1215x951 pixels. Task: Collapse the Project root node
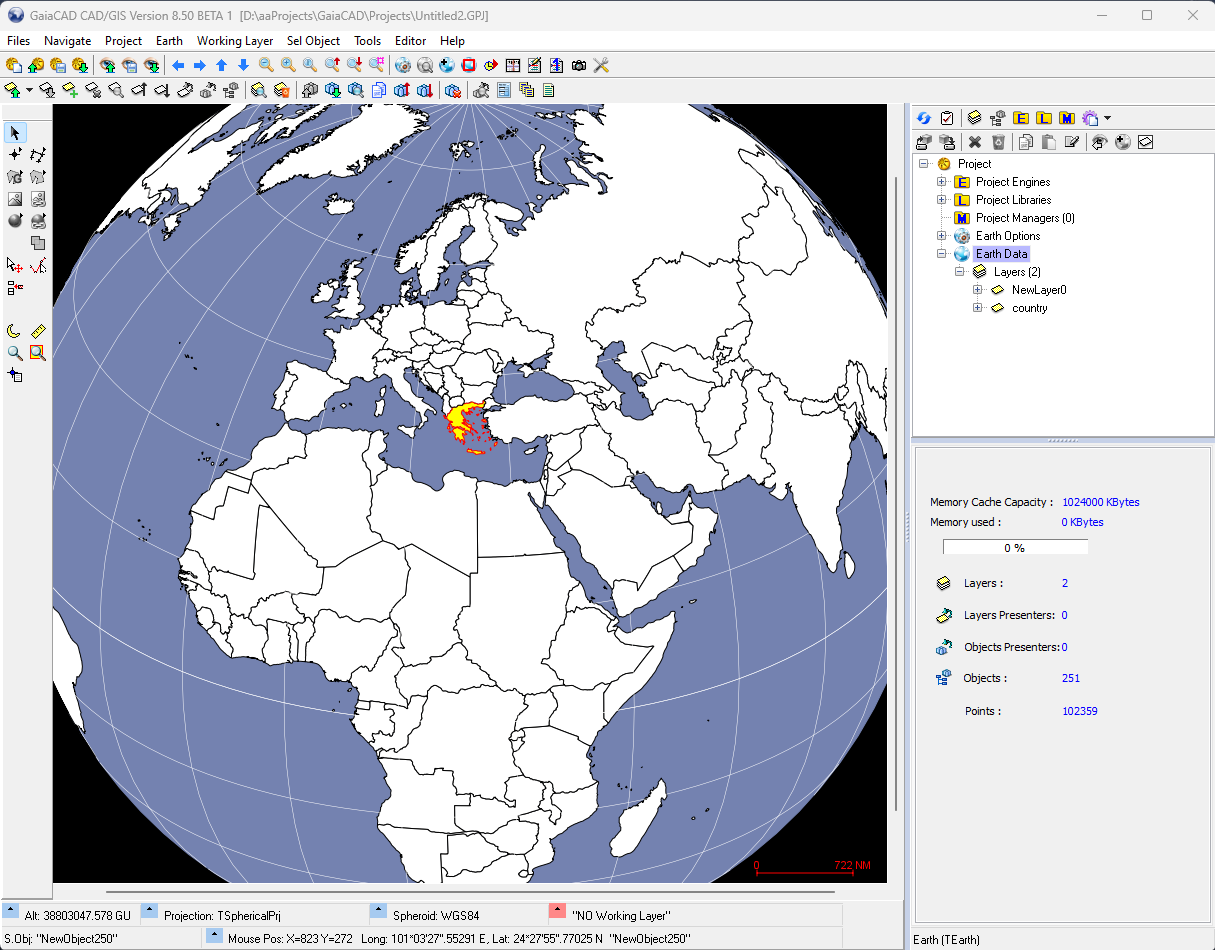(x=923, y=164)
